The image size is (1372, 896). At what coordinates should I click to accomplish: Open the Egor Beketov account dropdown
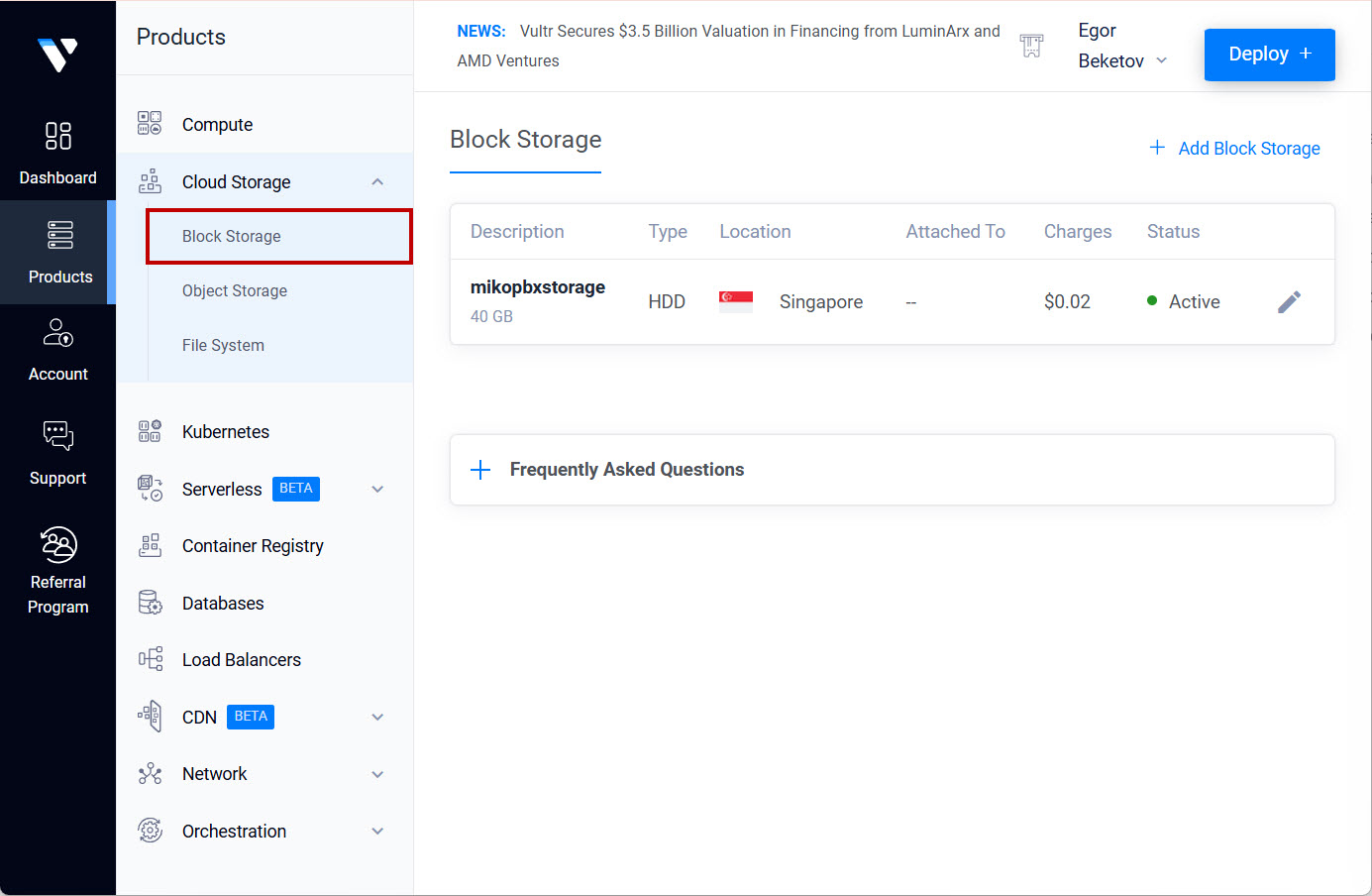[x=1122, y=47]
